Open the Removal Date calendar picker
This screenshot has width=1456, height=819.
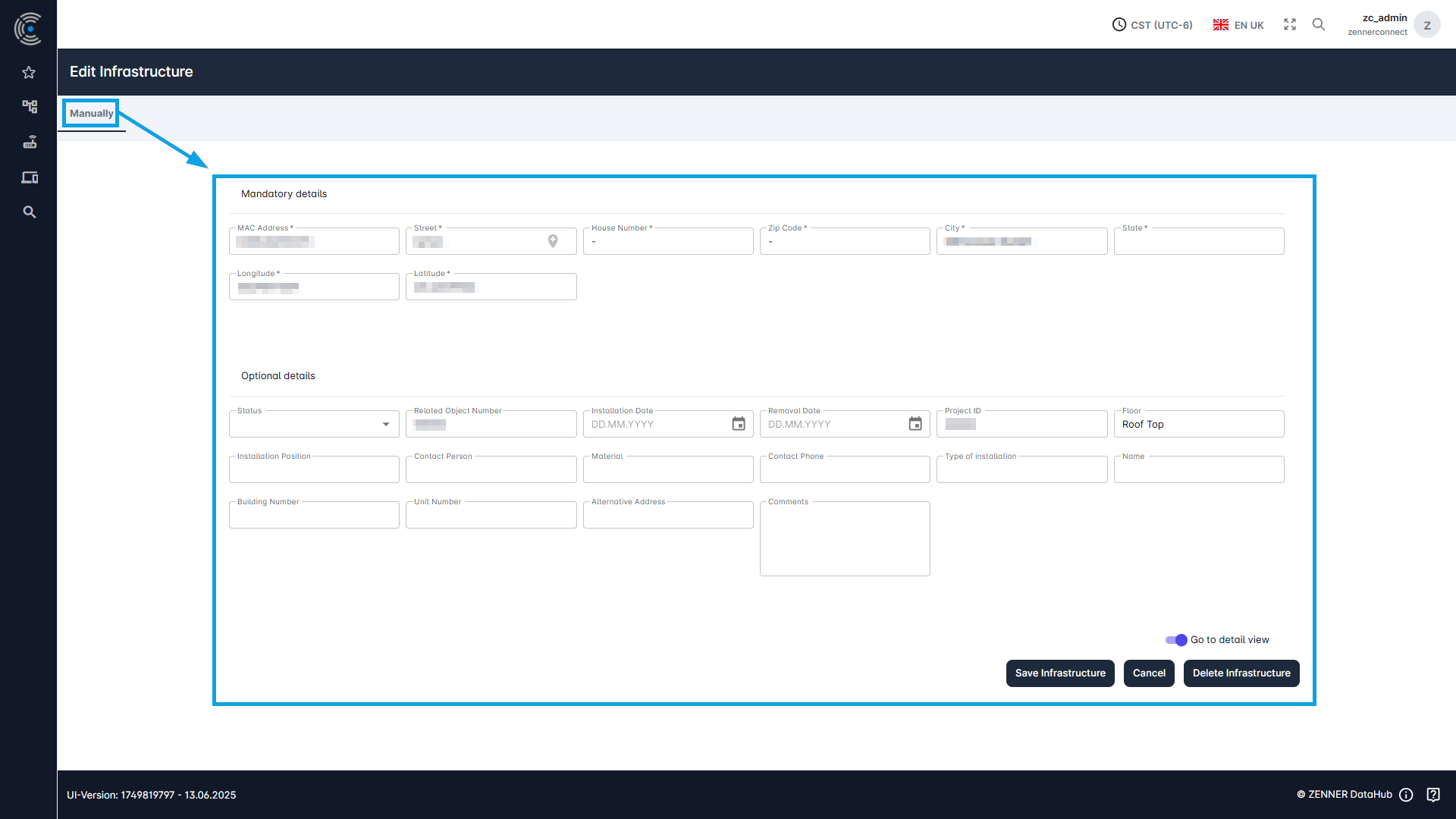click(915, 424)
